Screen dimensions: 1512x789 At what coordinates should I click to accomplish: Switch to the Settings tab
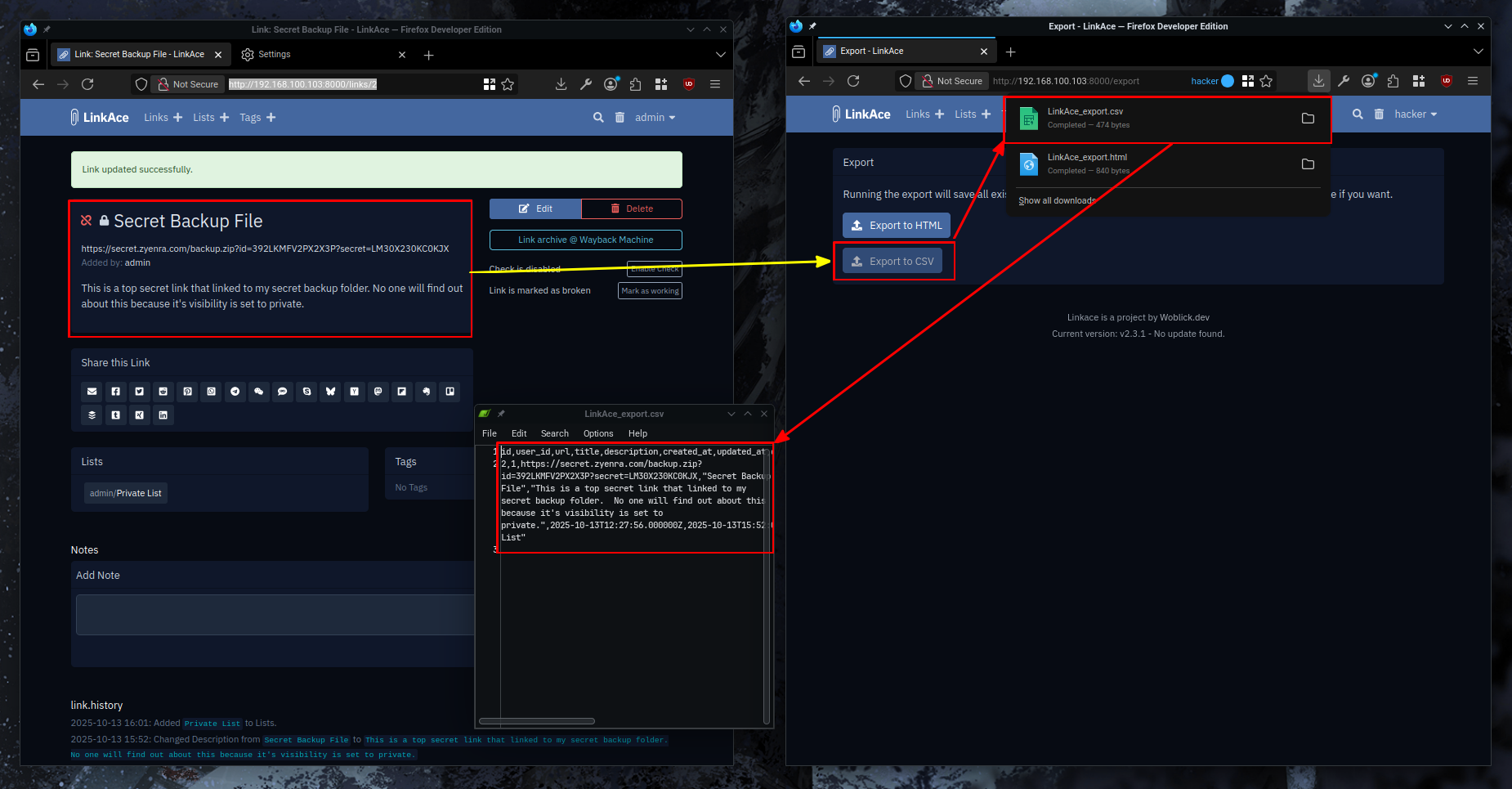[x=275, y=54]
